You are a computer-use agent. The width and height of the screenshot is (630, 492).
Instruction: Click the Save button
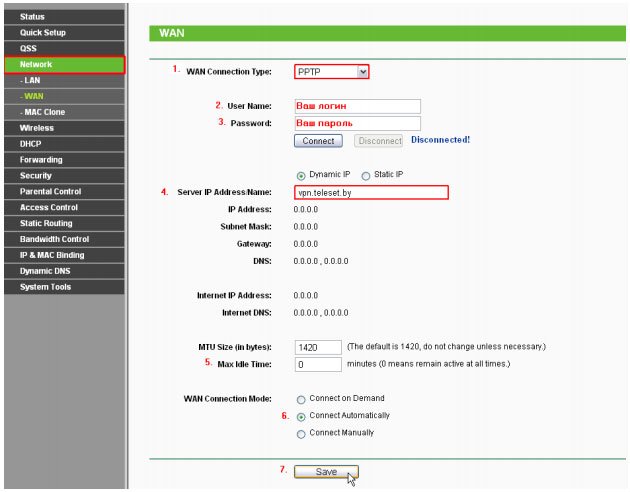tap(326, 471)
